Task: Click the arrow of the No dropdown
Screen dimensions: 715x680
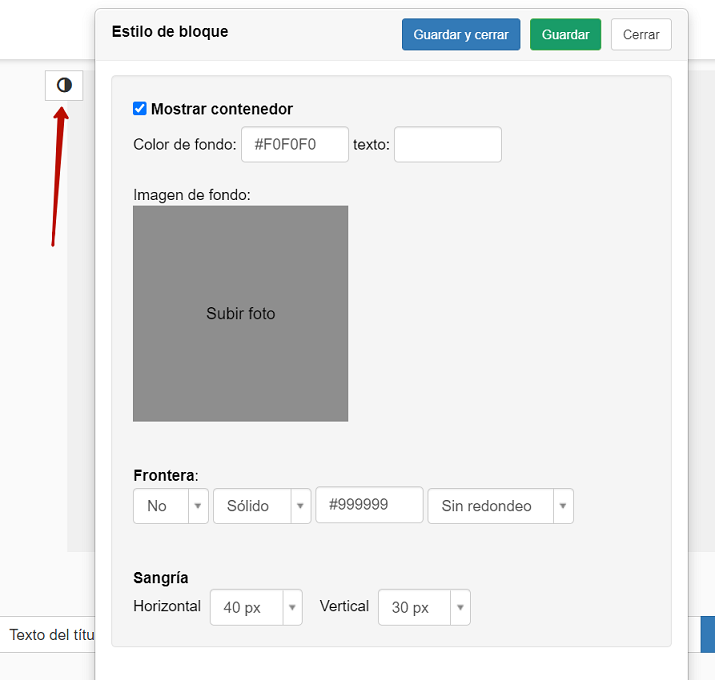Action: [198, 506]
